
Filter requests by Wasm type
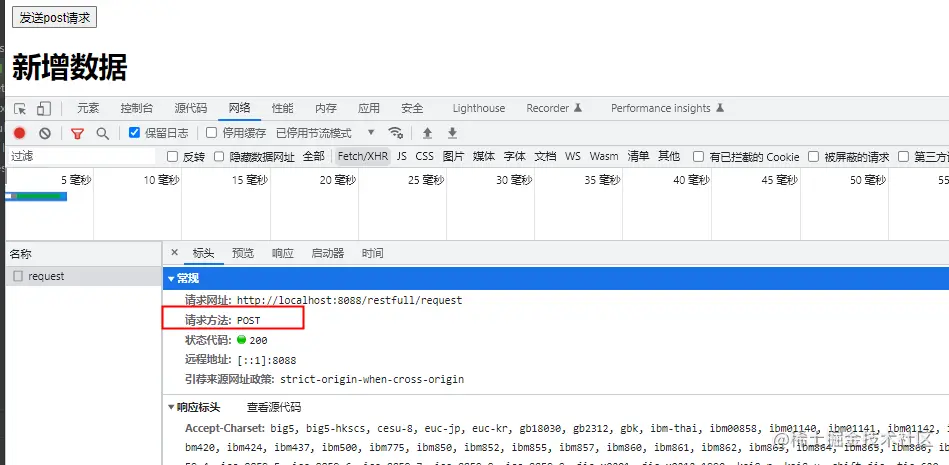click(x=604, y=156)
